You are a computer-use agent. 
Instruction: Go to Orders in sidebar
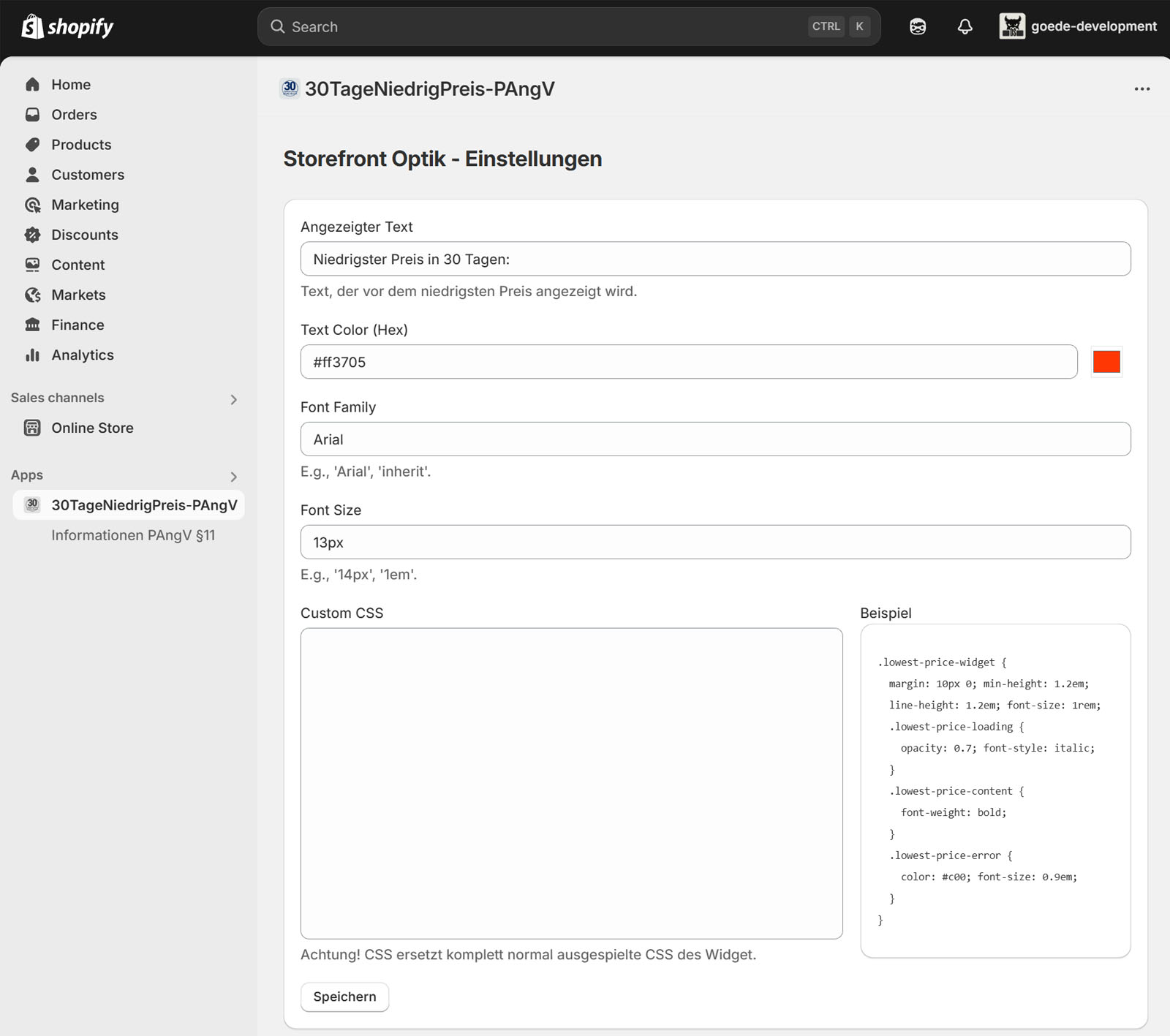tap(74, 115)
